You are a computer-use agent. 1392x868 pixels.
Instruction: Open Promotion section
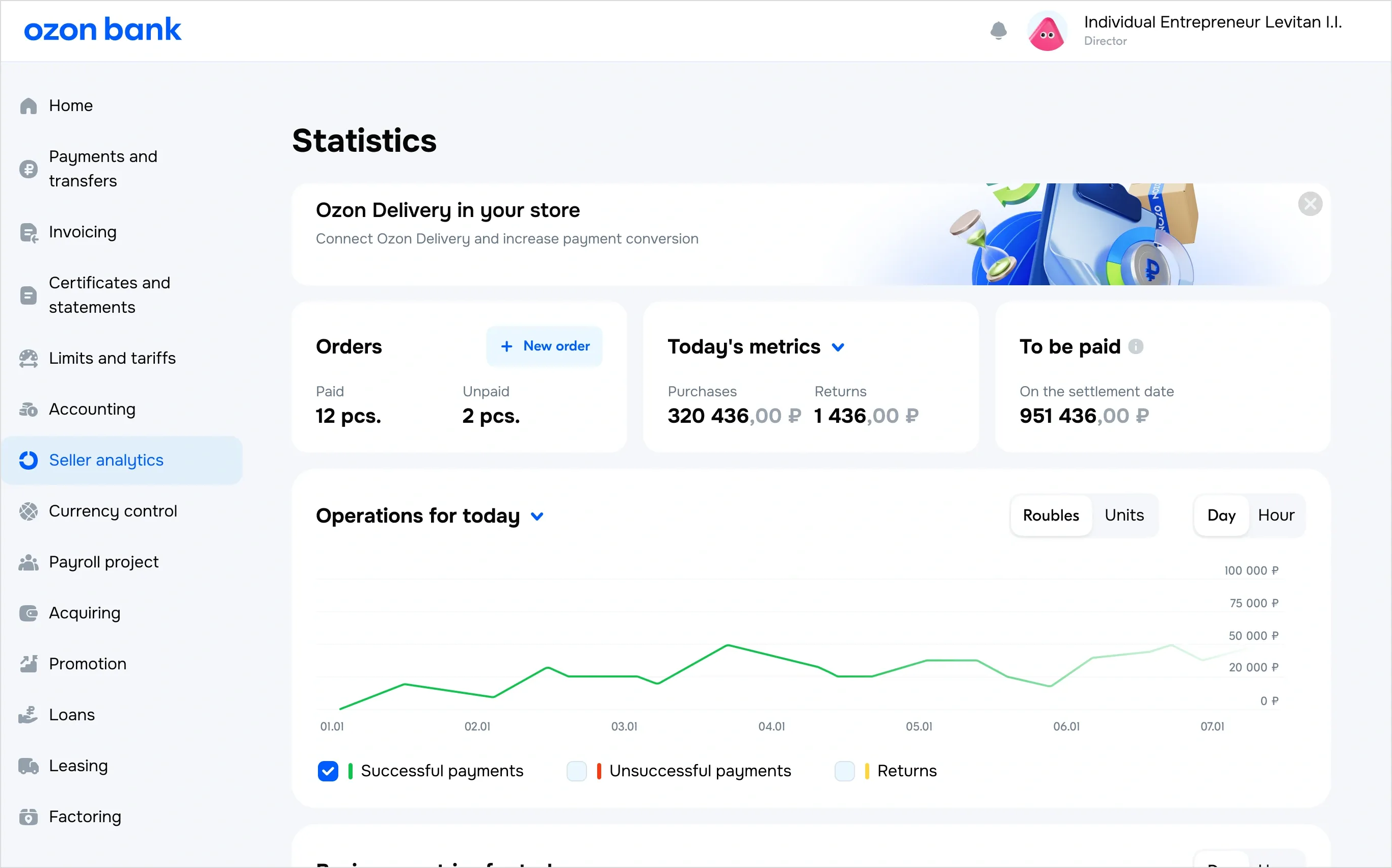tap(122, 664)
